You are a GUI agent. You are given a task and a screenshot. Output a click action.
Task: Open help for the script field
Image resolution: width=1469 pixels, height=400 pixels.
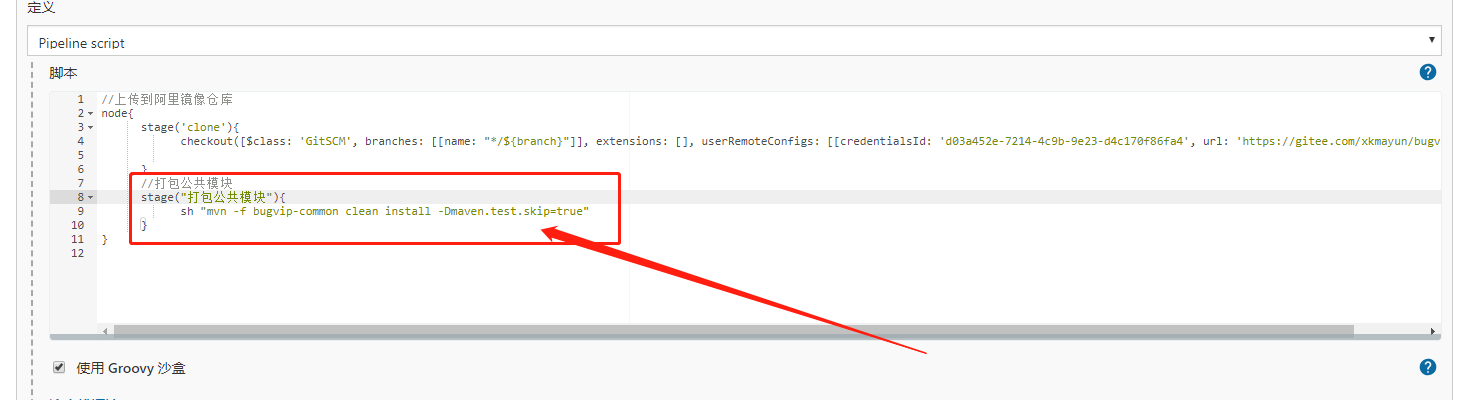click(1428, 72)
